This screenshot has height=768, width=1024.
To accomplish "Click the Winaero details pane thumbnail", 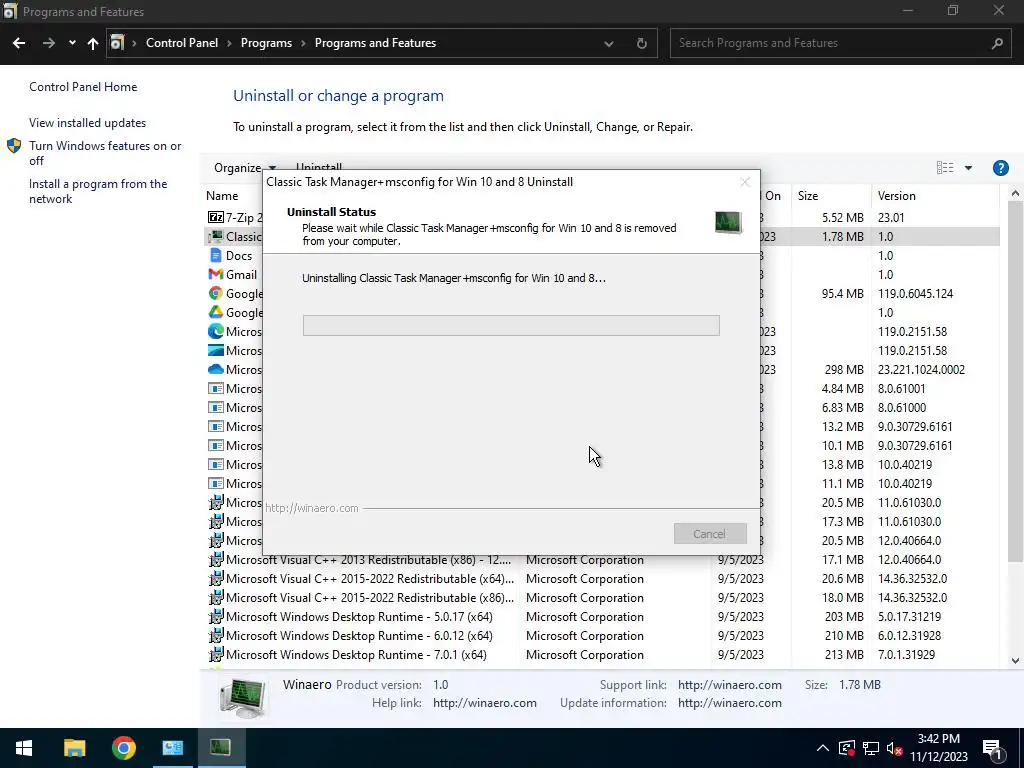I will 242,697.
